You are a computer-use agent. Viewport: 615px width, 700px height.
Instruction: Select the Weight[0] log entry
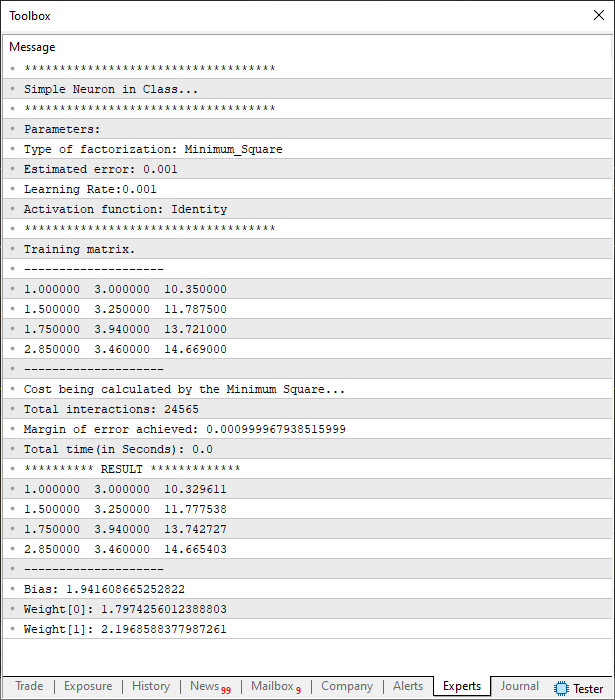(125, 609)
